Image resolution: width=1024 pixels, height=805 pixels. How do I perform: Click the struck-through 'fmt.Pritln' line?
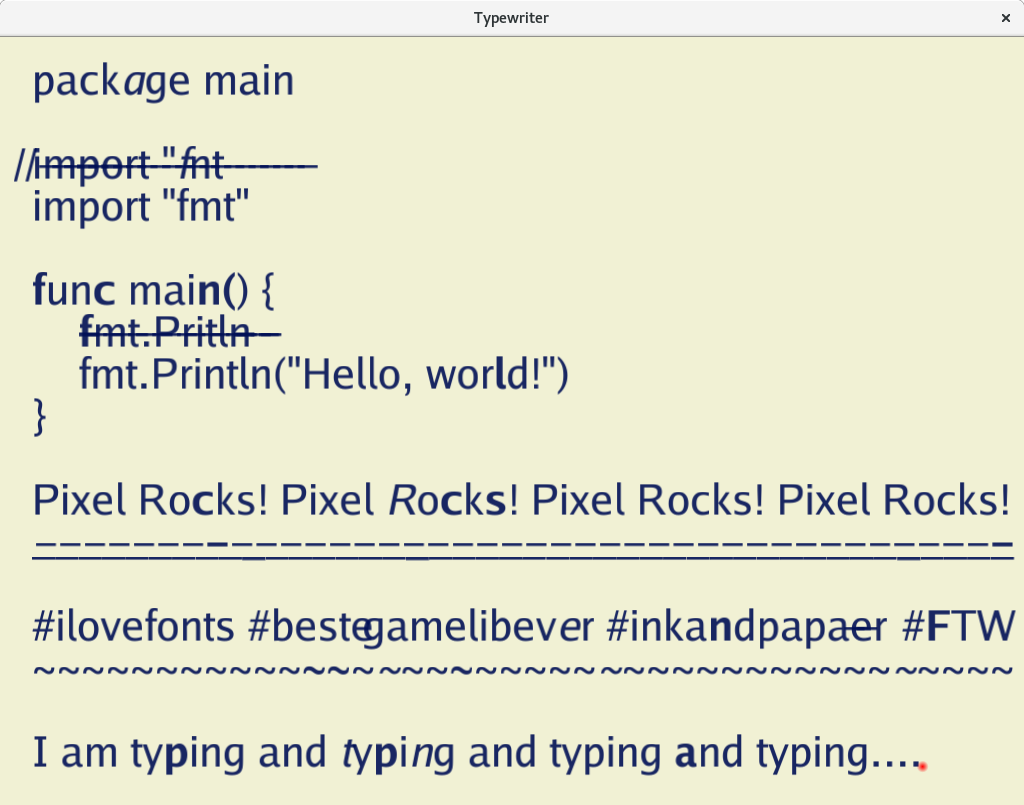[180, 332]
